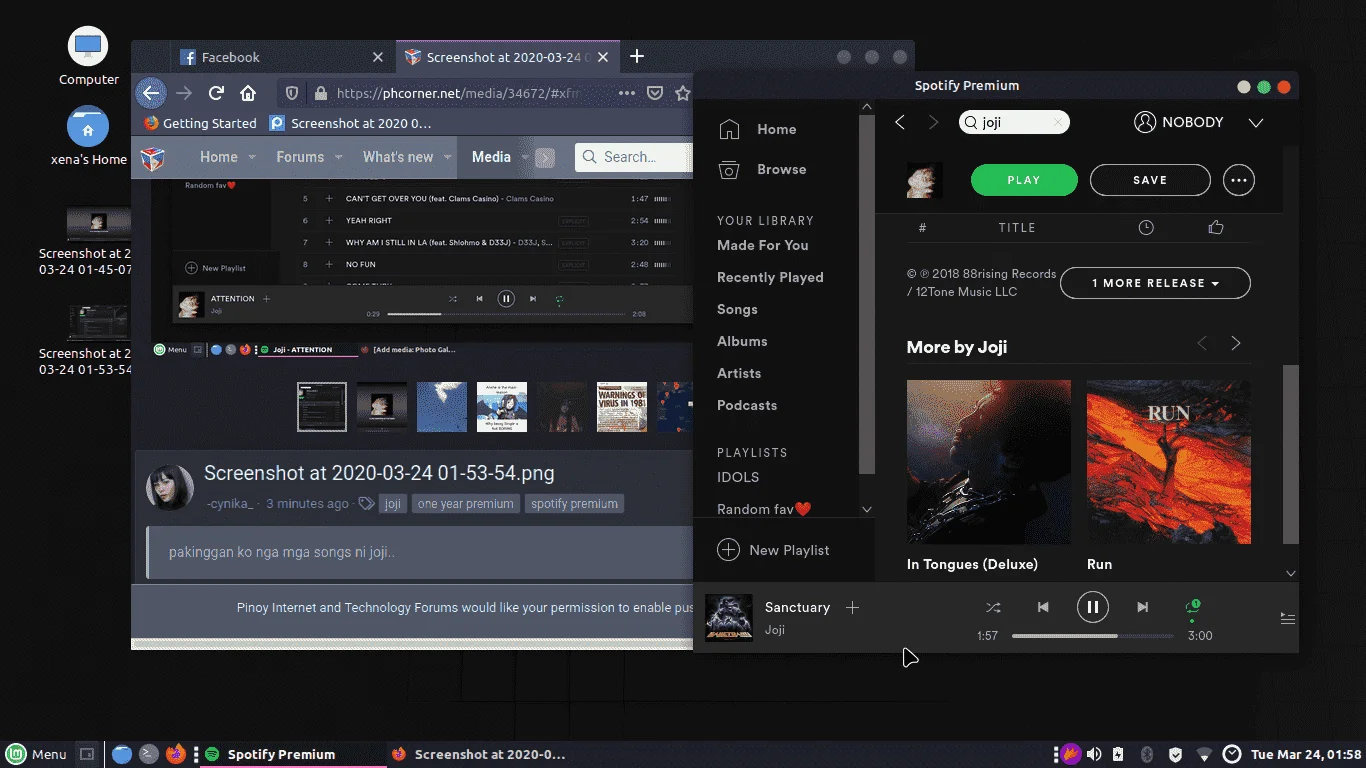Add Sanctuary to library with plus icon
The image size is (1366, 768).
(x=852, y=607)
